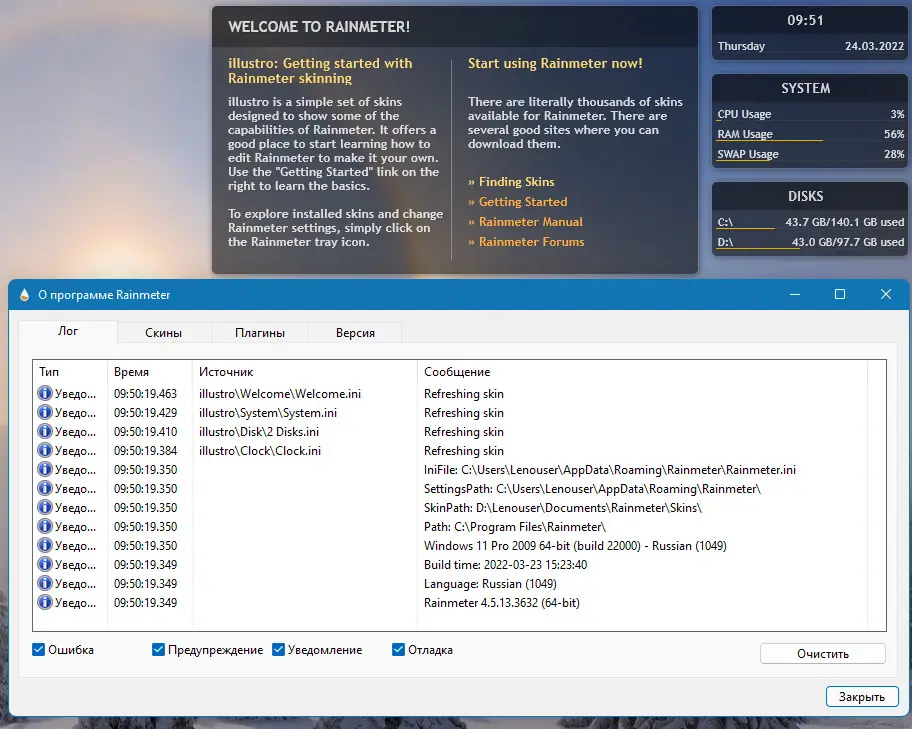This screenshot has height=729, width=912.
Task: Click info icon beside Language: Russian row
Action: point(45,583)
